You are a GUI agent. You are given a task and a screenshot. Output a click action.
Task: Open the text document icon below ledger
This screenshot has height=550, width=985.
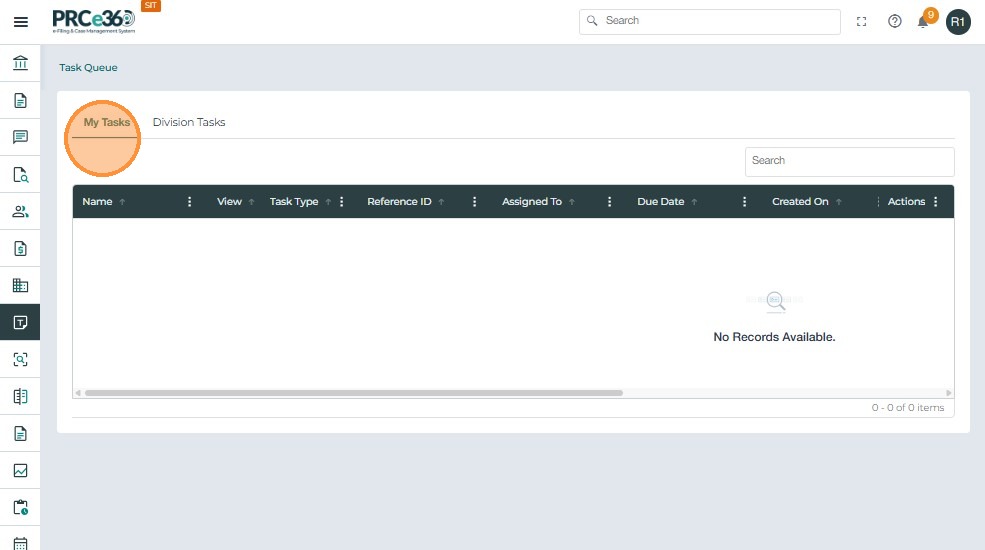(x=20, y=434)
